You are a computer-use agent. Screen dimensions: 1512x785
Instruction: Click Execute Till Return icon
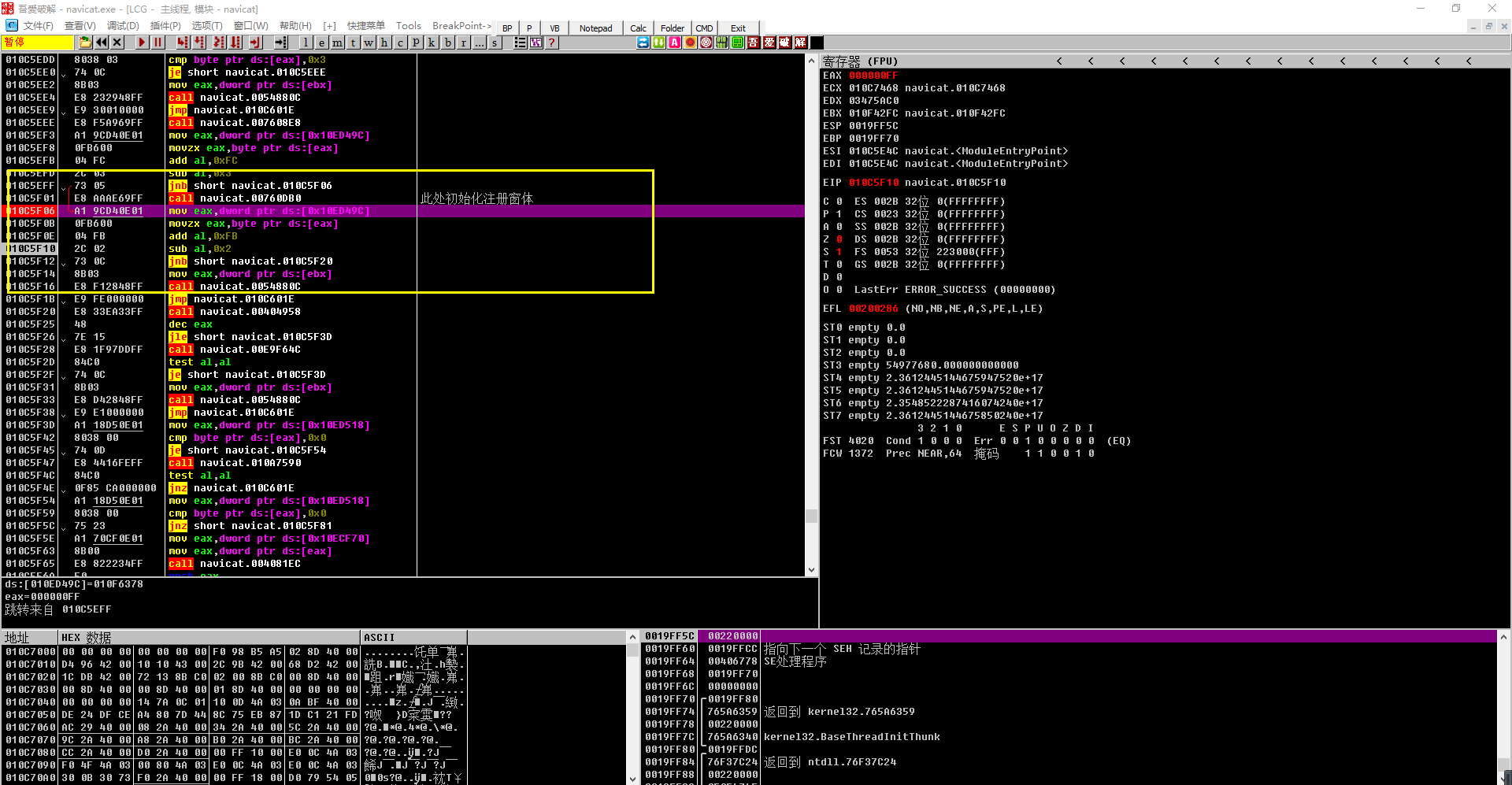pyautogui.click(x=255, y=43)
